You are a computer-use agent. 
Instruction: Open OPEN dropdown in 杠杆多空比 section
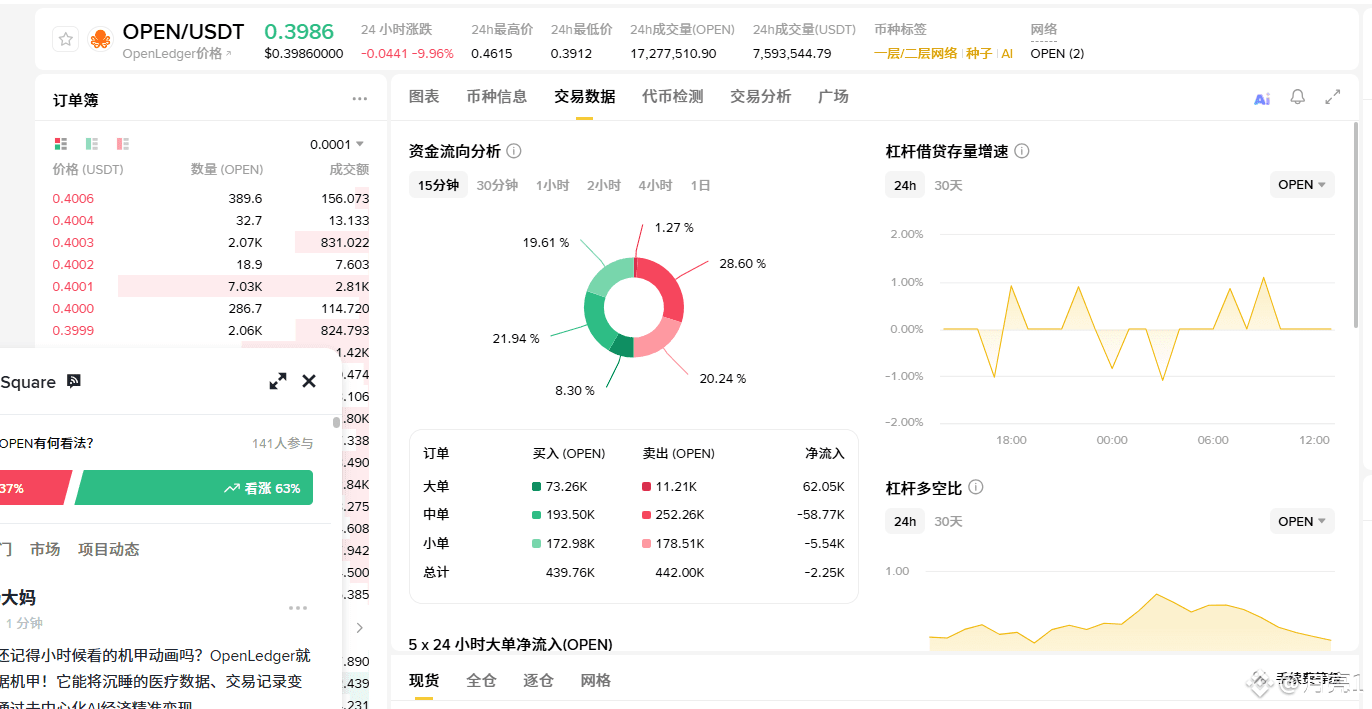coord(1302,521)
